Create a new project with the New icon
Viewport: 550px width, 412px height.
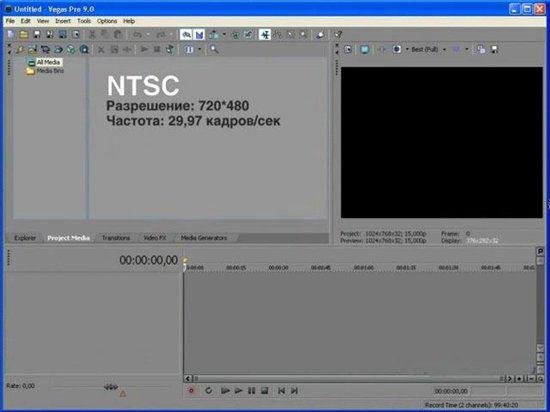(11, 34)
